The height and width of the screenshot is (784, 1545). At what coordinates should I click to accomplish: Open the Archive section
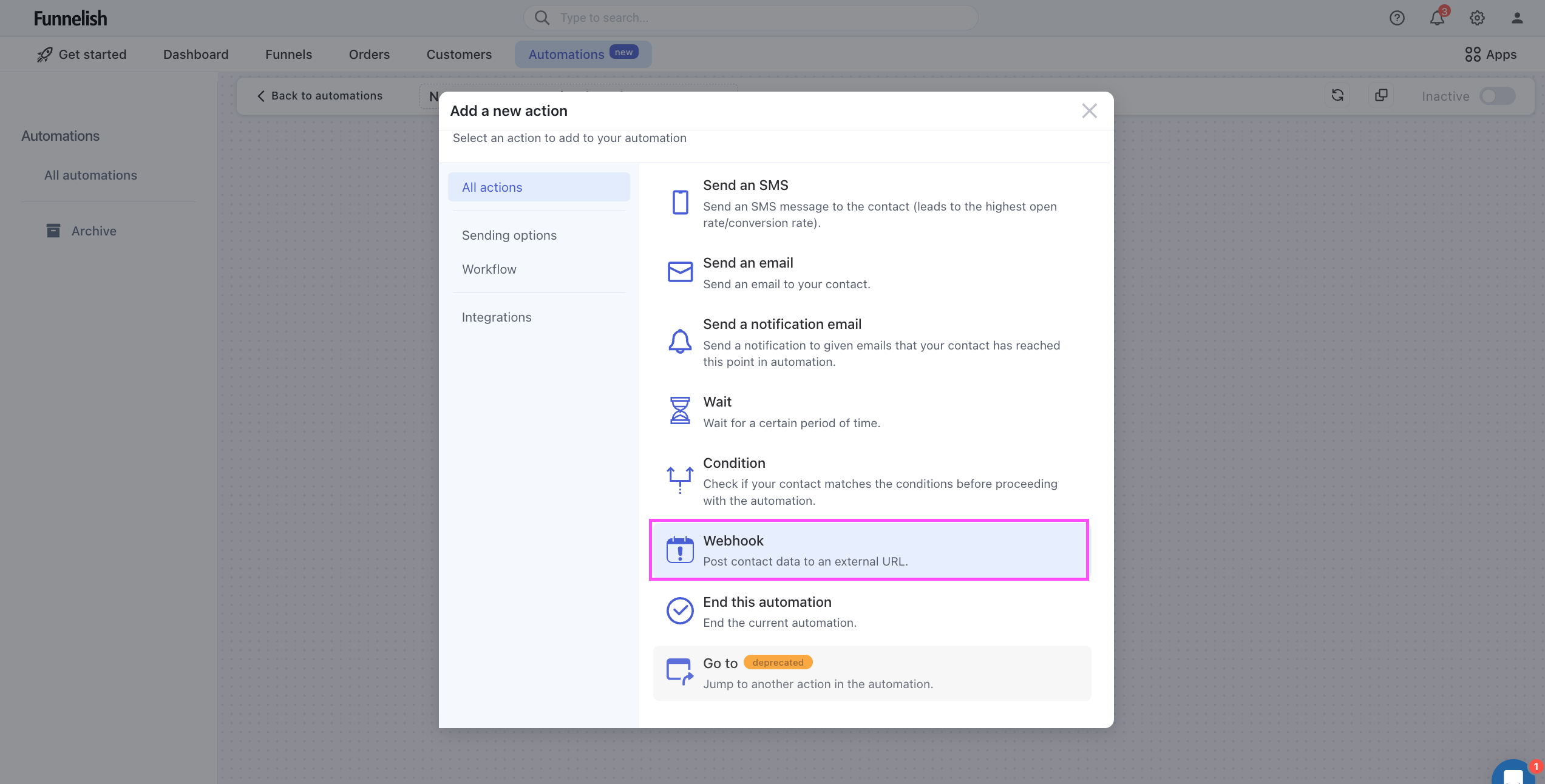pyautogui.click(x=93, y=231)
